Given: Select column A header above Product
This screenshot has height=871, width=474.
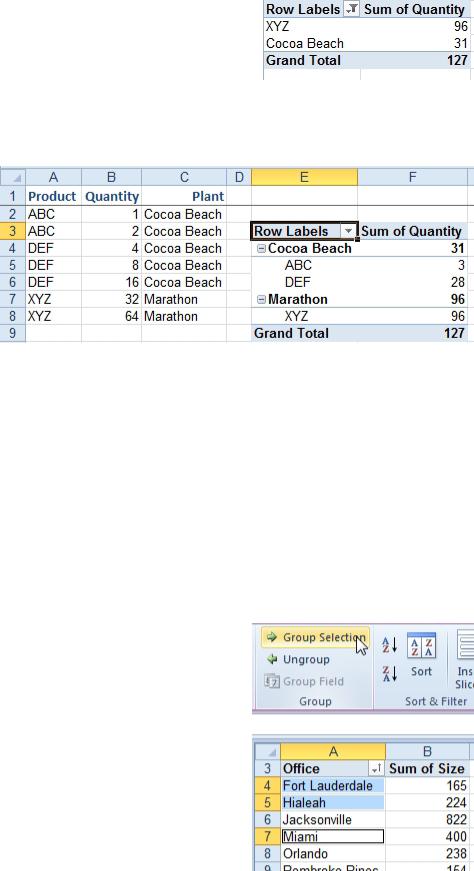Looking at the screenshot, I should pyautogui.click(x=53, y=177).
